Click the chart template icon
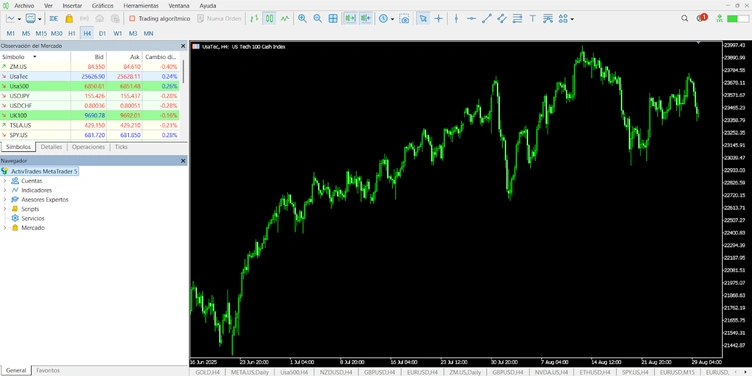 (31, 19)
